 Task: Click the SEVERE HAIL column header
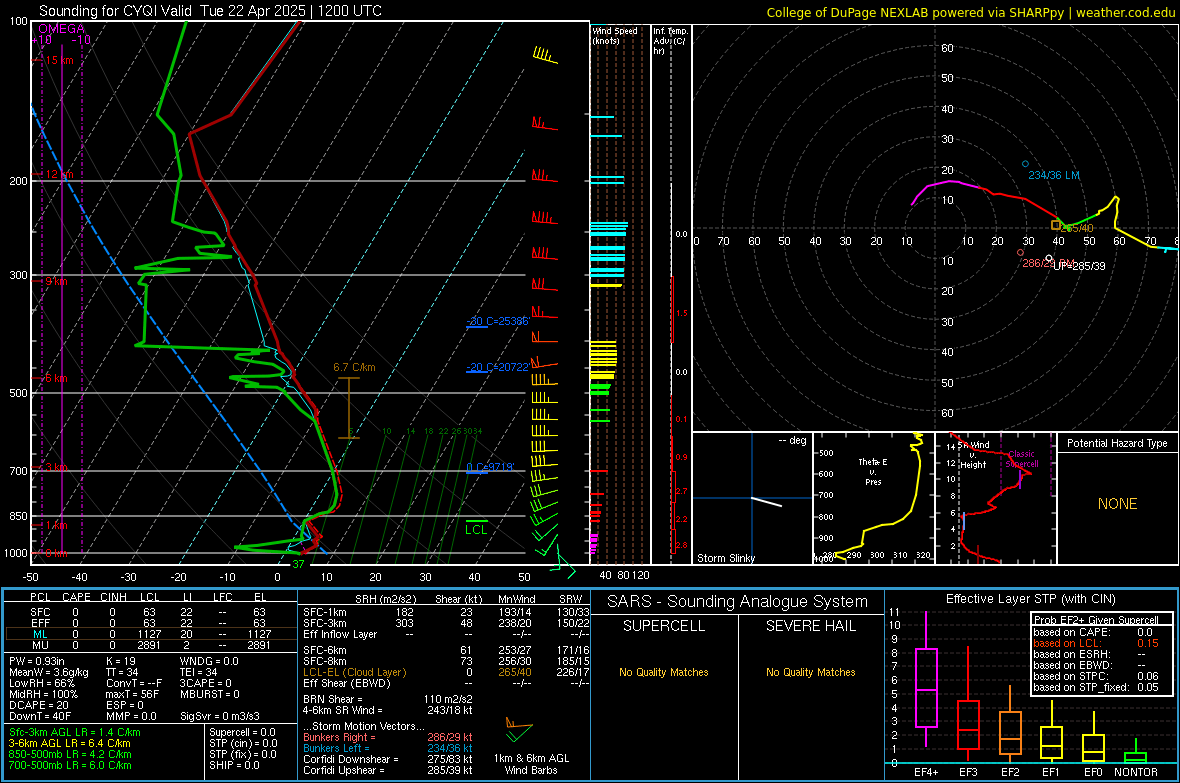coord(810,626)
